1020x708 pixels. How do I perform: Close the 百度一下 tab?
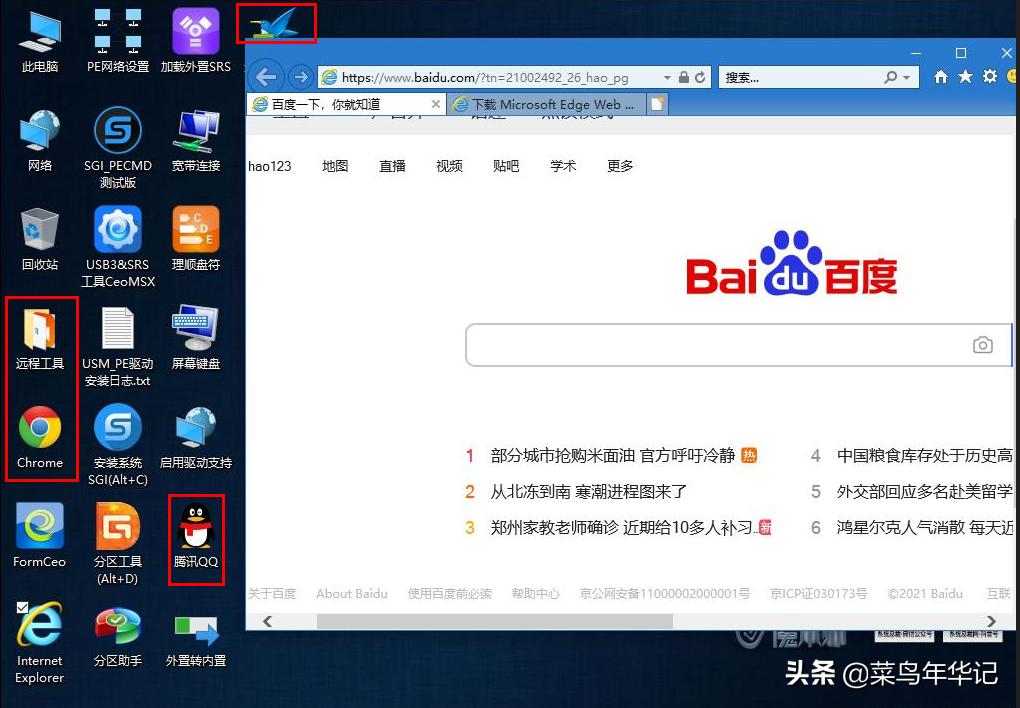point(436,104)
